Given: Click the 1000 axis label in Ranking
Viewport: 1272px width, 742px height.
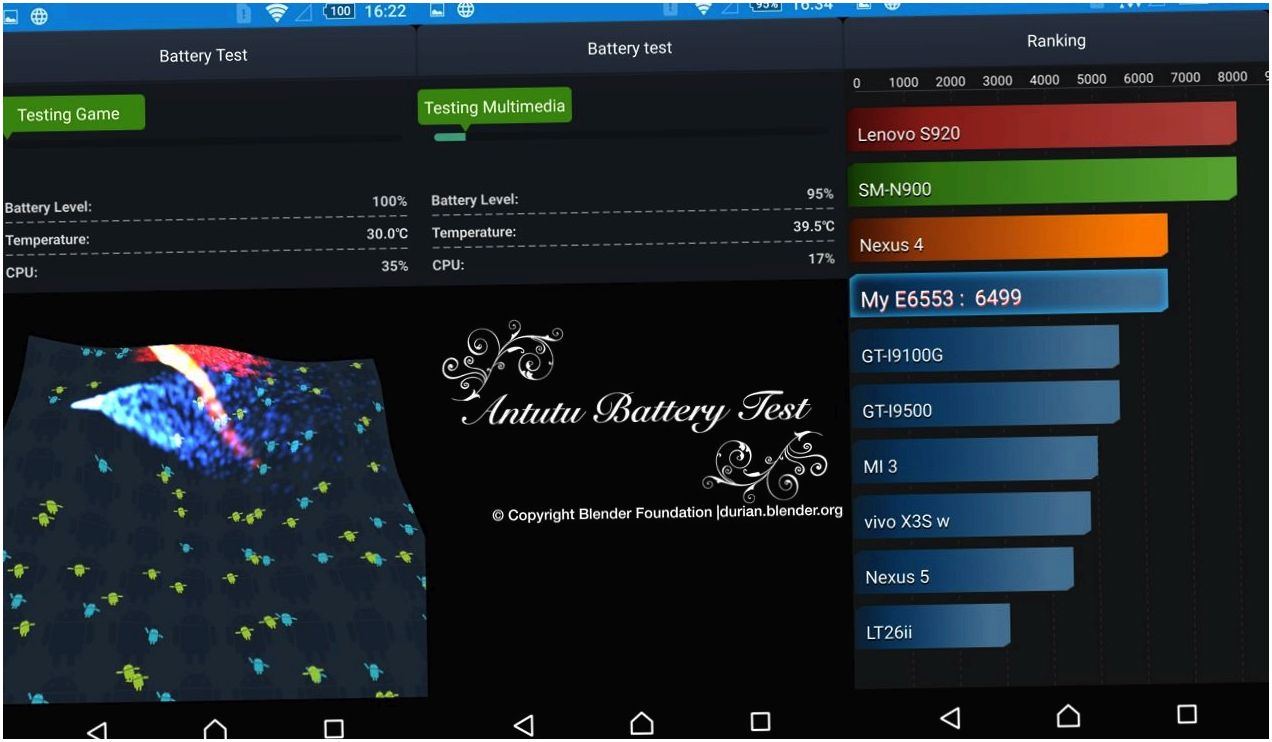Looking at the screenshot, I should point(903,83).
